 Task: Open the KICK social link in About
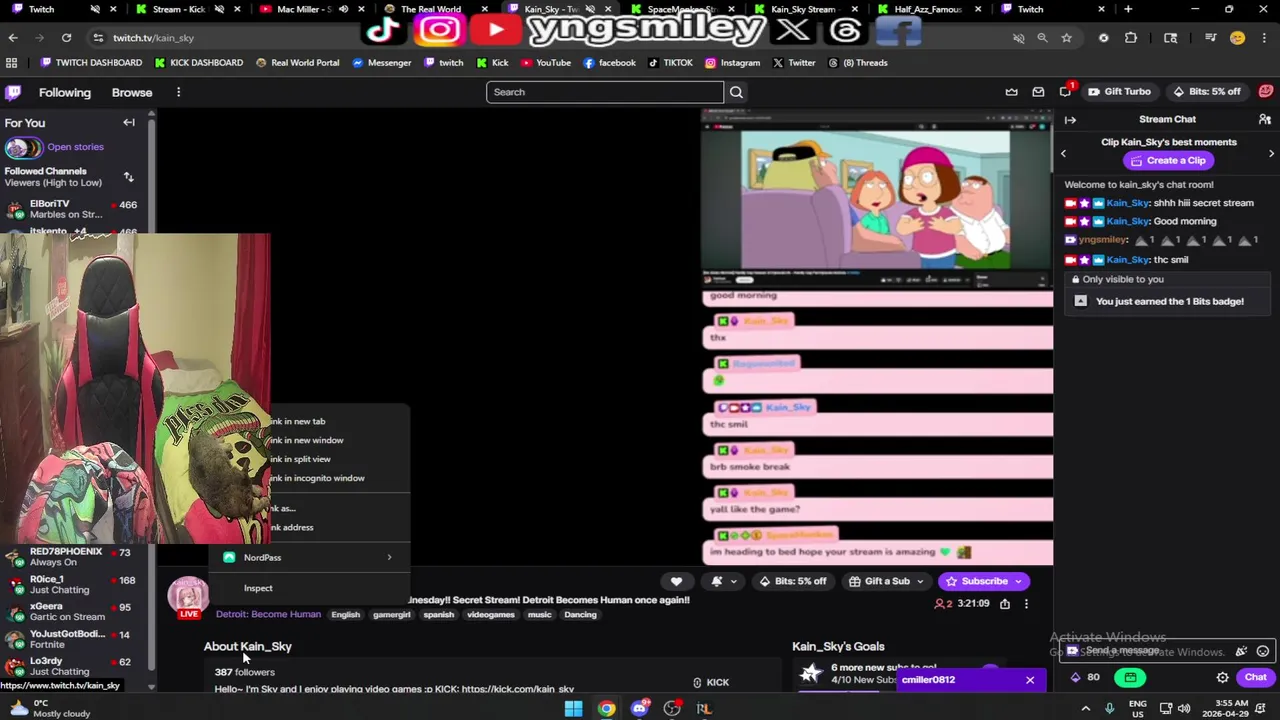click(x=711, y=682)
